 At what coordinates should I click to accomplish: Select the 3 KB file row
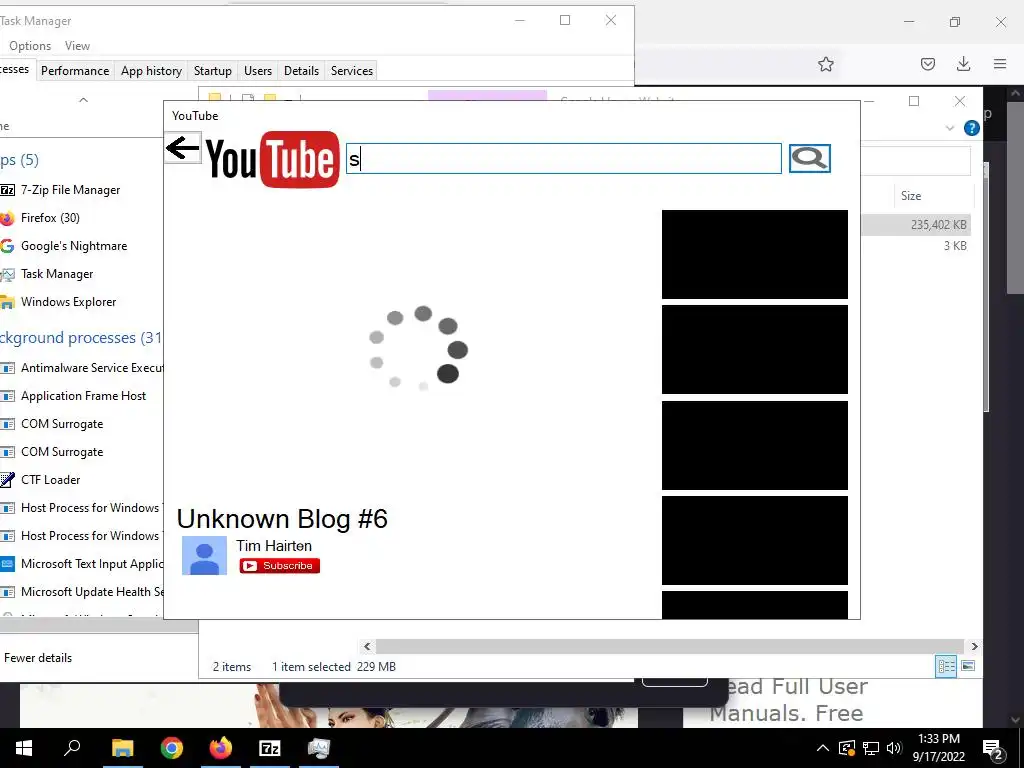pyautogui.click(x=916, y=246)
